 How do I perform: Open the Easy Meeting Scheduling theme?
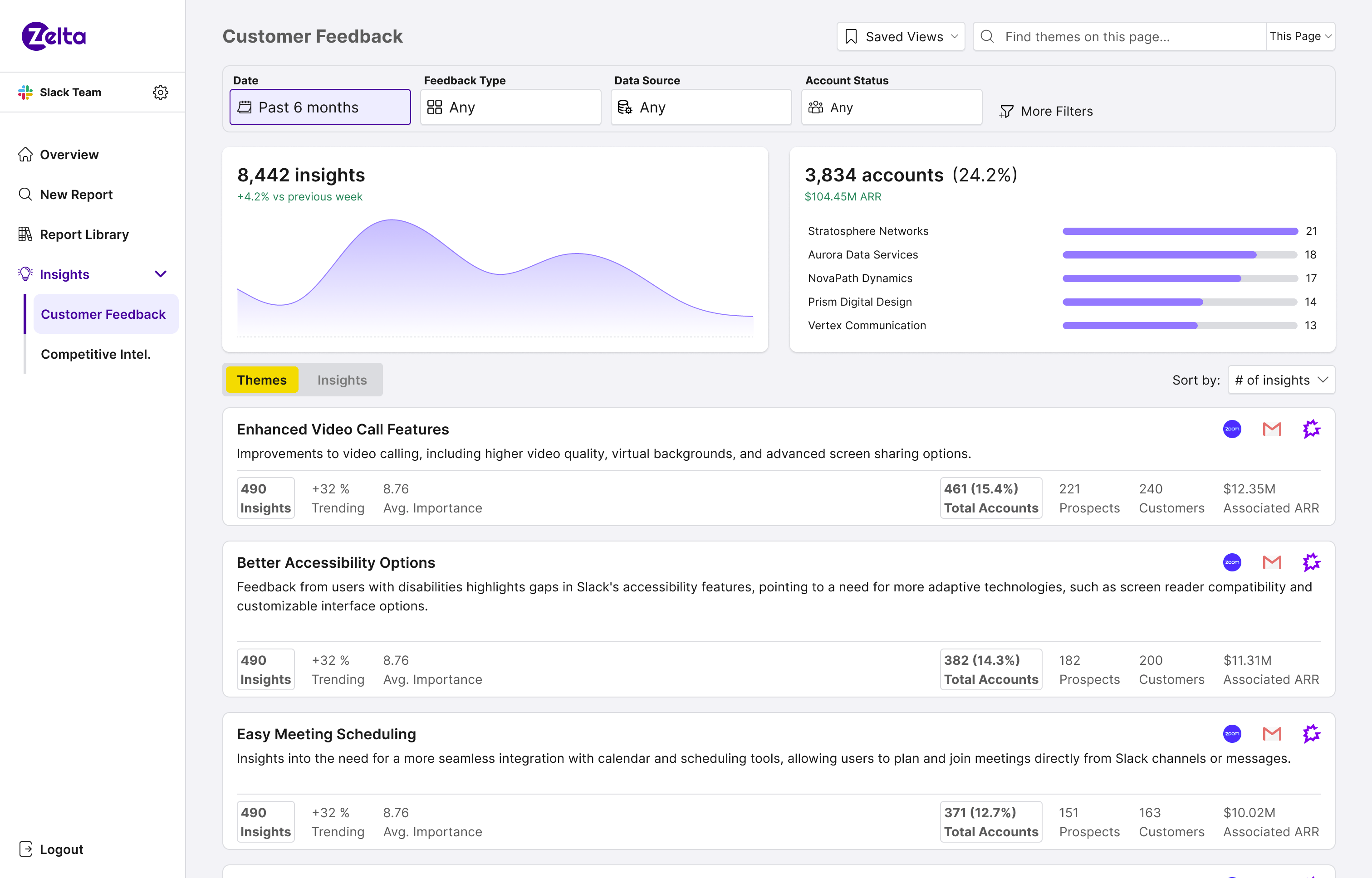[326, 734]
